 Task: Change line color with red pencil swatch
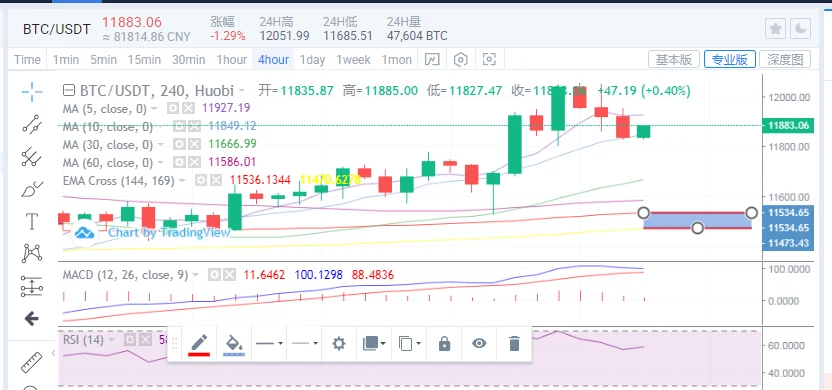[x=199, y=344]
